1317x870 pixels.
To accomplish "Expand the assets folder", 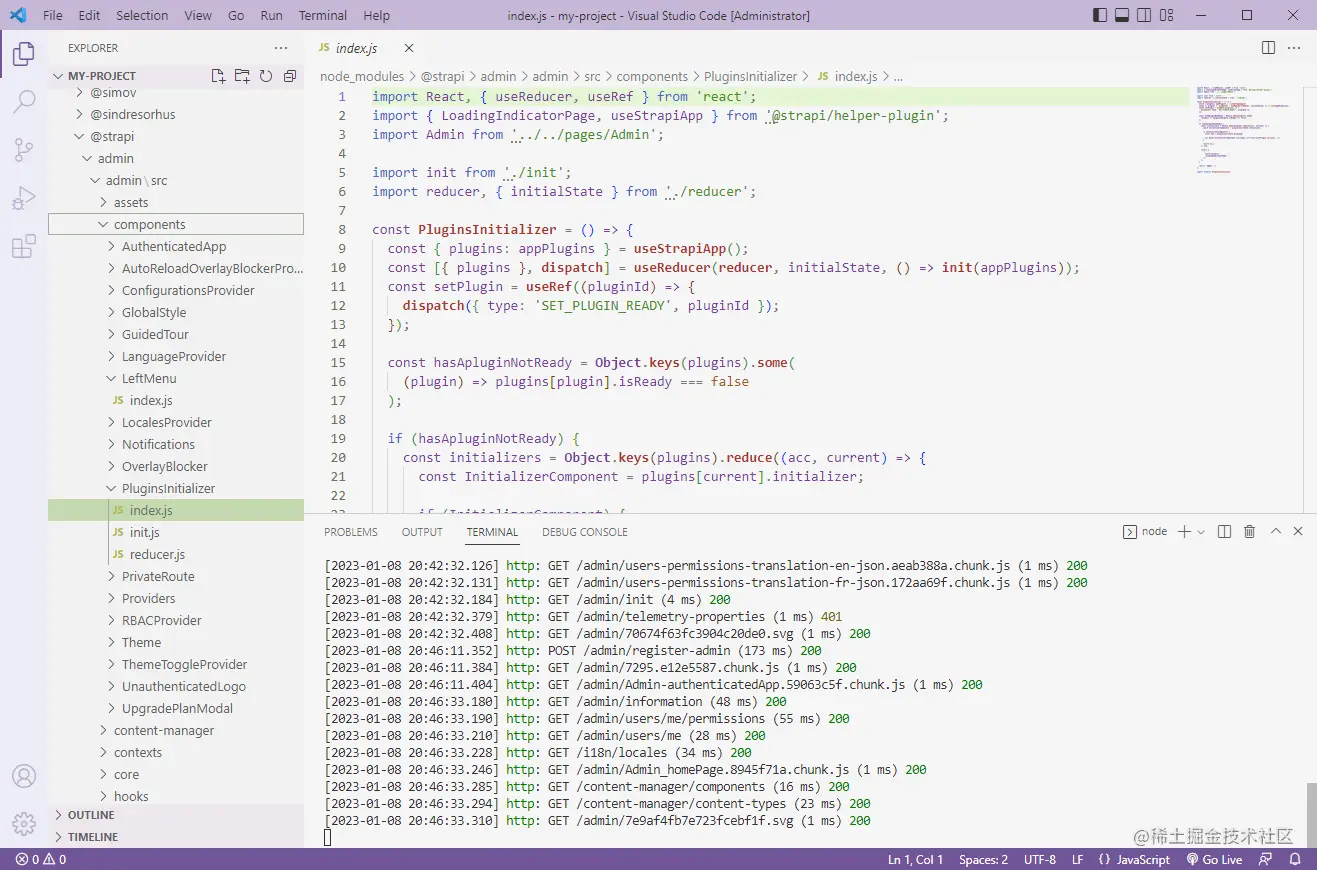I will 176,202.
